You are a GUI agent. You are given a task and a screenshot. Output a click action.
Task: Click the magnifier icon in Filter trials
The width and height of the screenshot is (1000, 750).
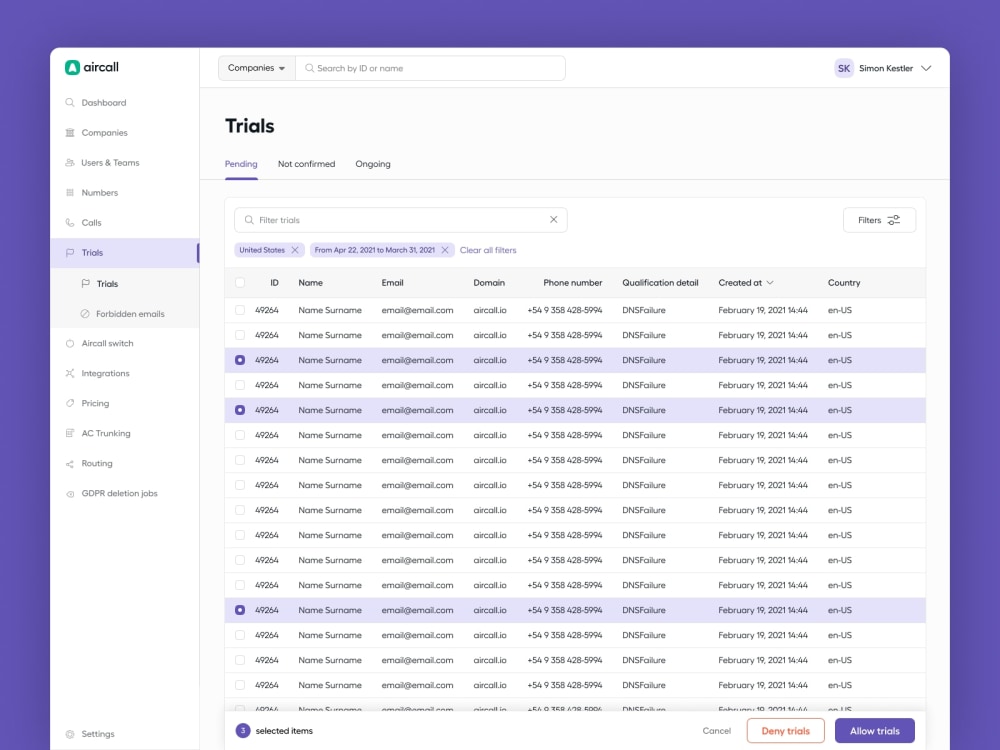point(249,220)
